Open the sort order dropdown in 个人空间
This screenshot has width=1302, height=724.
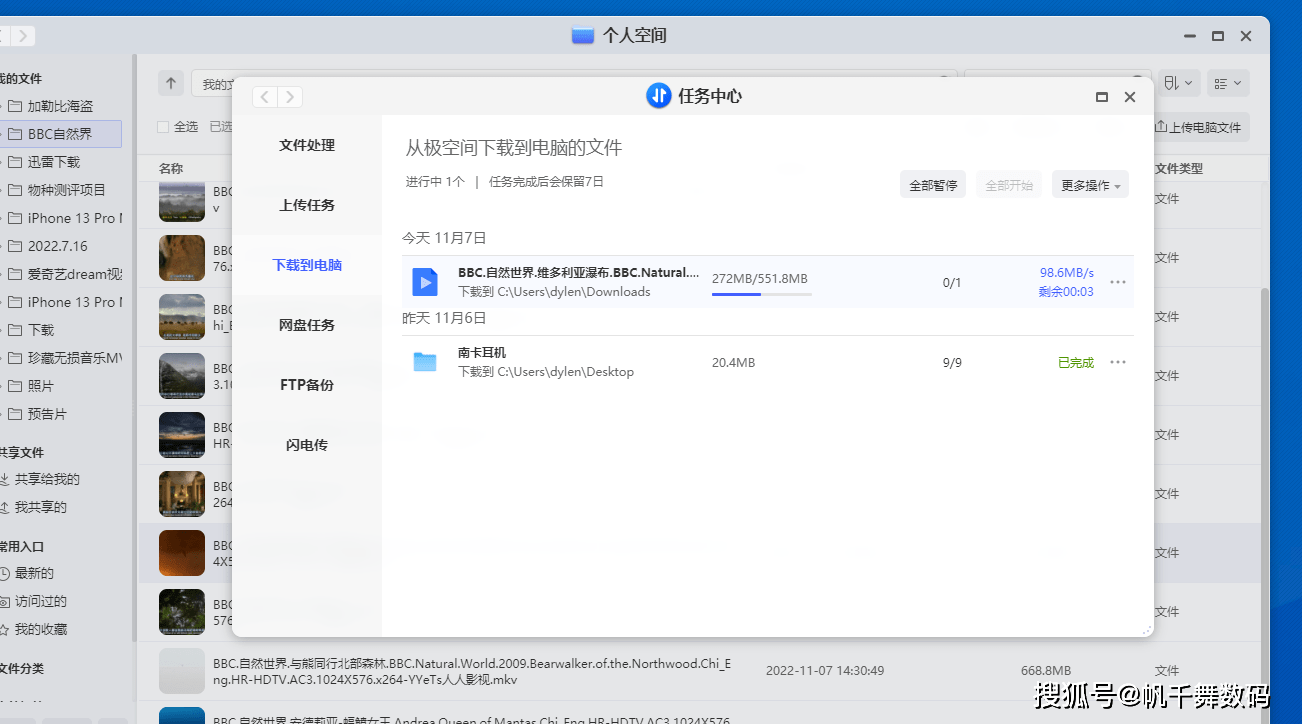tap(1179, 84)
